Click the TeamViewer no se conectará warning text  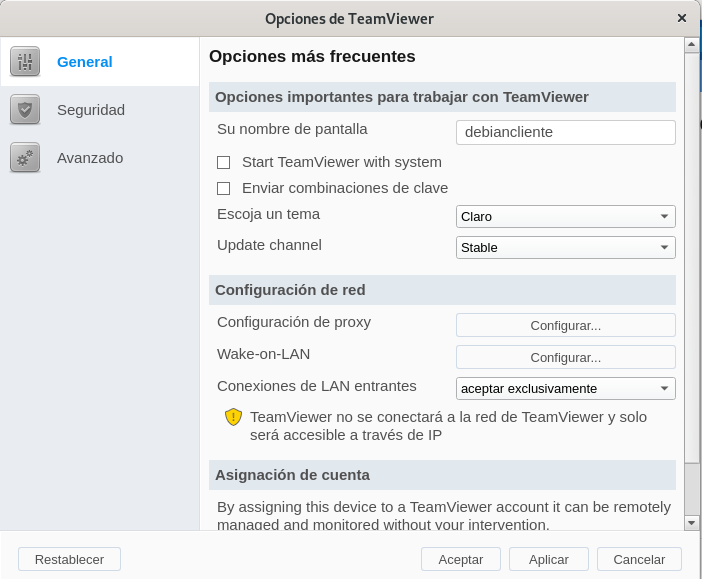448,426
